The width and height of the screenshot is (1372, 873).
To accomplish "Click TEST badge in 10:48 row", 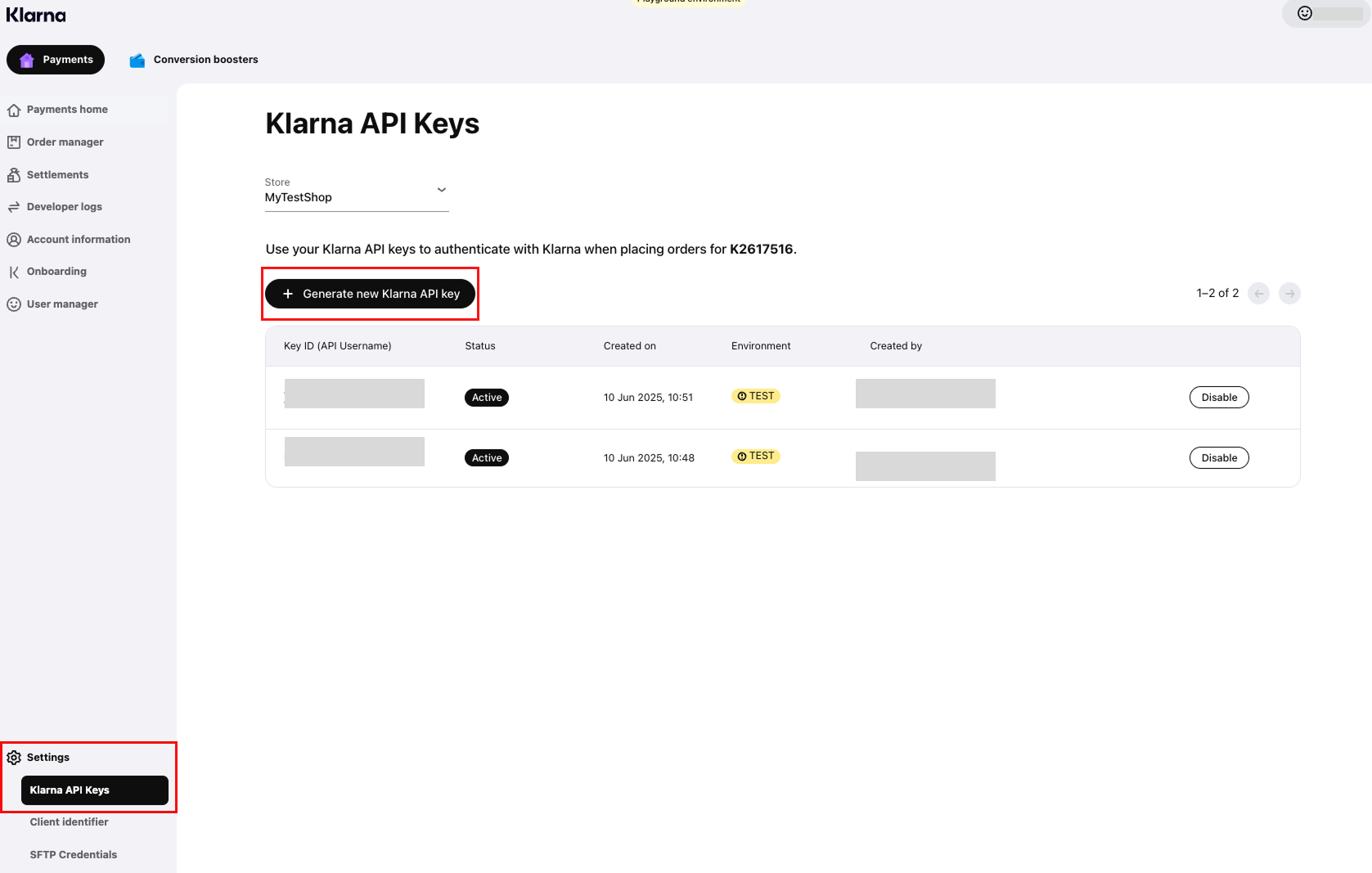I will click(756, 457).
